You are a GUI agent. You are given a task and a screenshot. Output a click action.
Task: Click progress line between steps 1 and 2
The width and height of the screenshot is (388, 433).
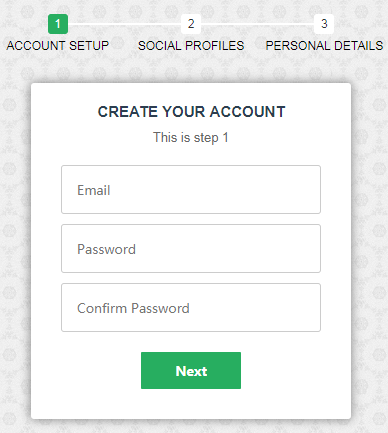pyautogui.click(x=124, y=24)
